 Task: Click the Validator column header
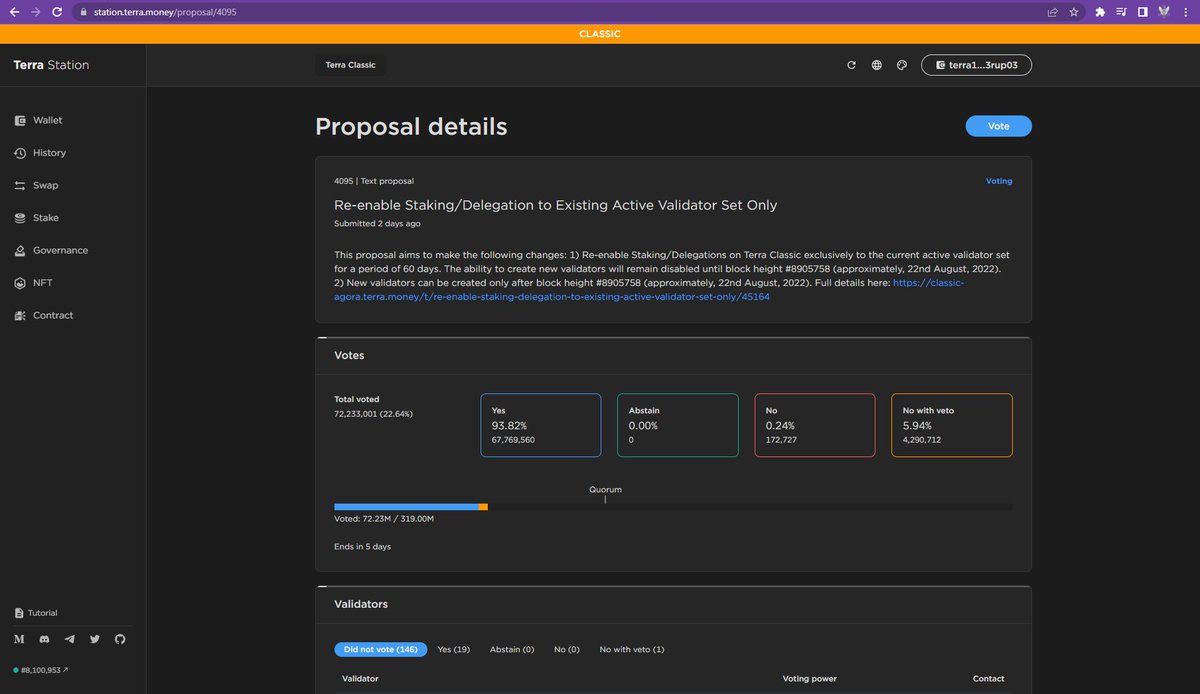(360, 679)
